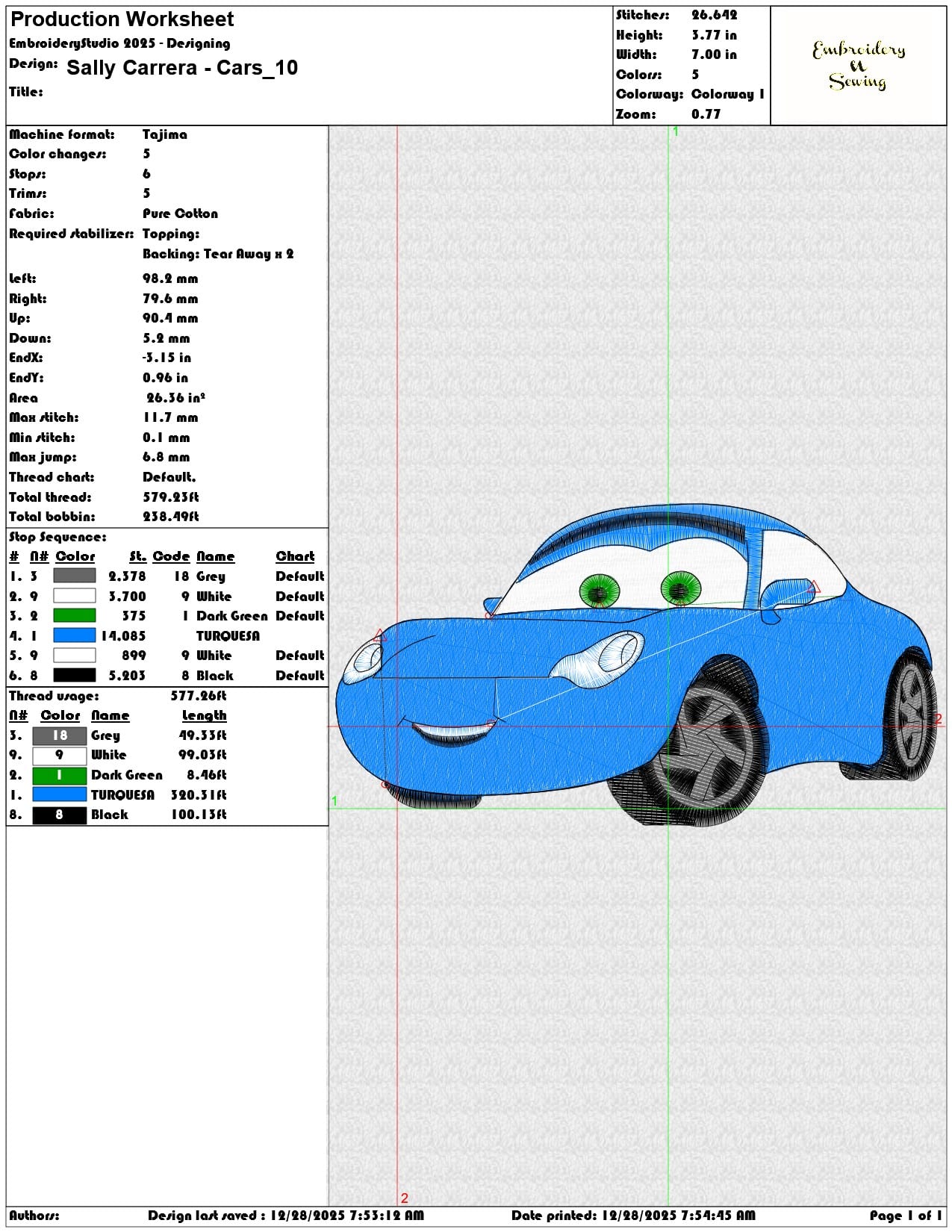Click the stitch count '5.203' for Black
Image resolution: width=952 pixels, height=1232 pixels.
pyautogui.click(x=127, y=676)
